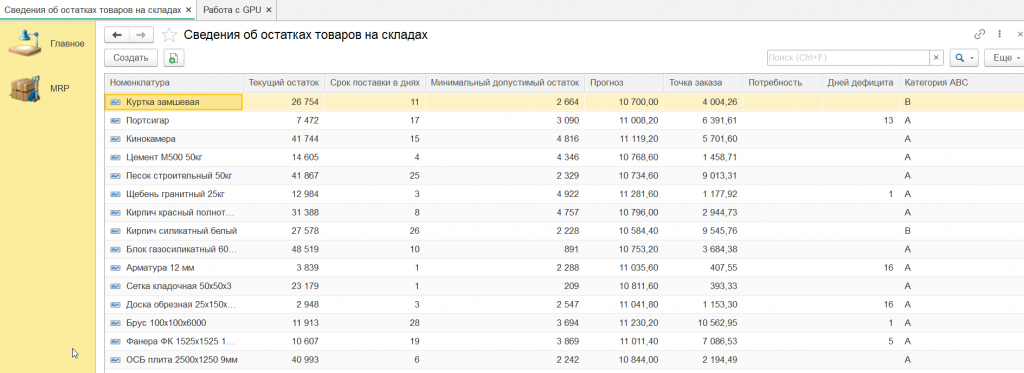Close the Работа с GPU tab
Viewport: 1024px width, 373px height.
268,10
